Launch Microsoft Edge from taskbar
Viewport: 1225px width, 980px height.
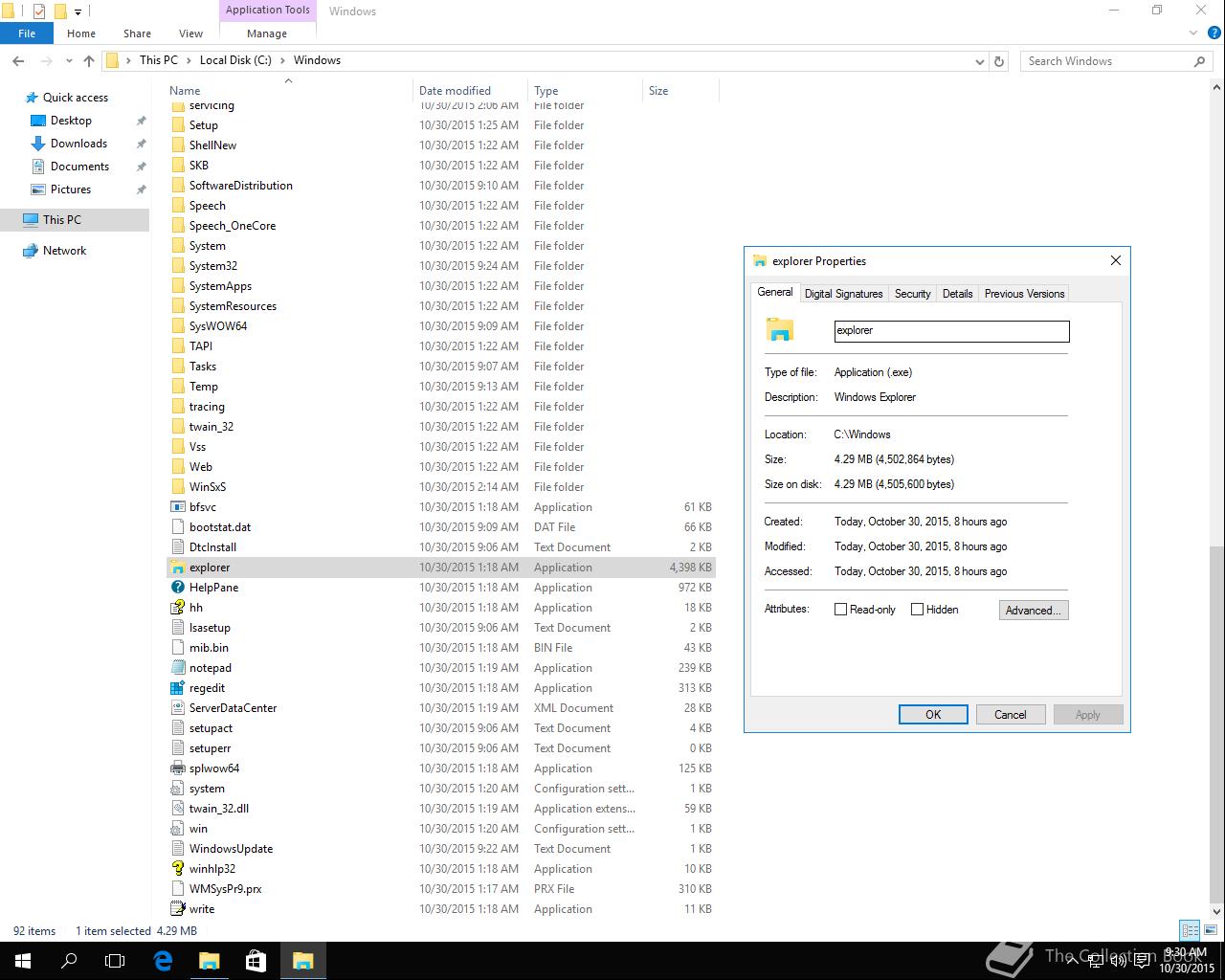163,961
